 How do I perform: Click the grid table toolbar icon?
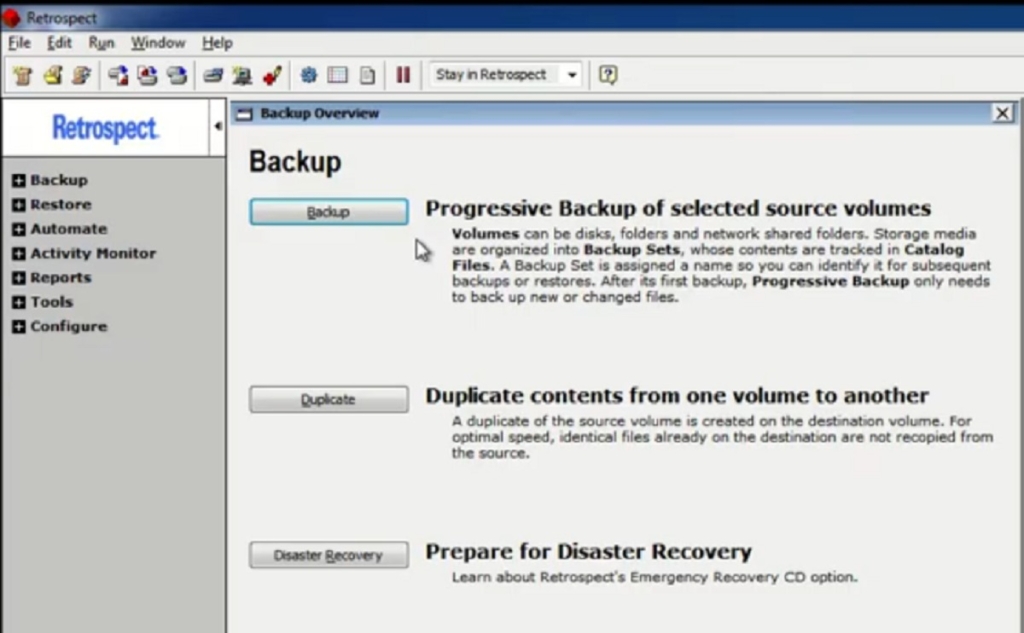pos(338,75)
